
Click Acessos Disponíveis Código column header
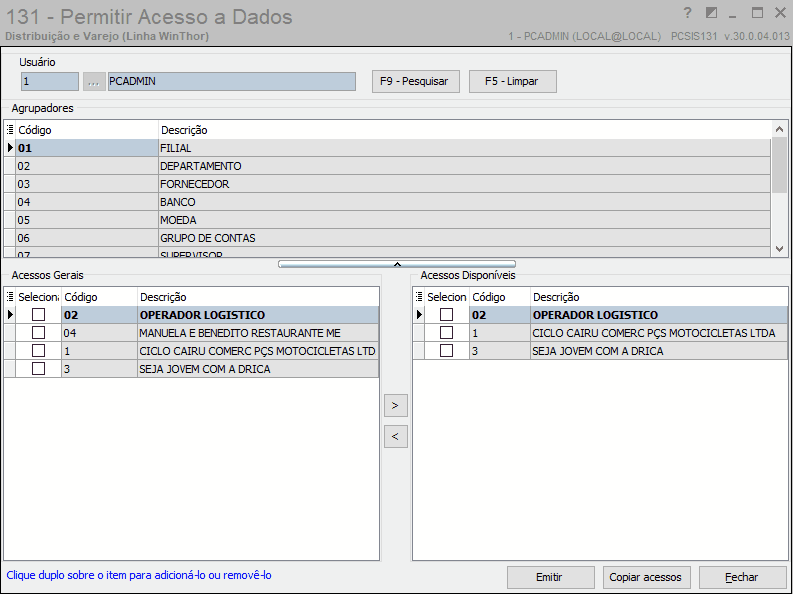coord(500,297)
